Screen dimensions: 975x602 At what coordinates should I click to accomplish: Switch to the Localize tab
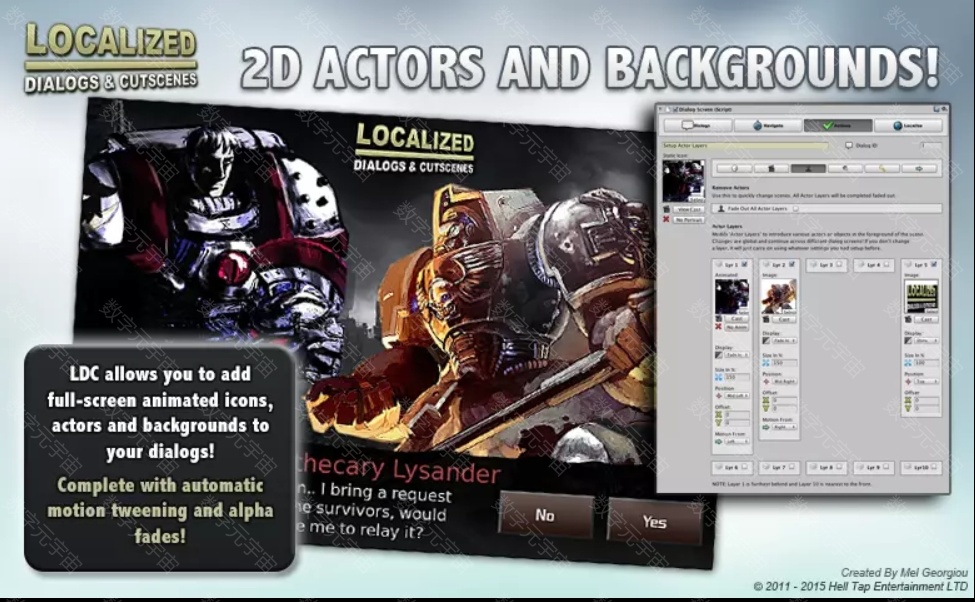pos(908,126)
